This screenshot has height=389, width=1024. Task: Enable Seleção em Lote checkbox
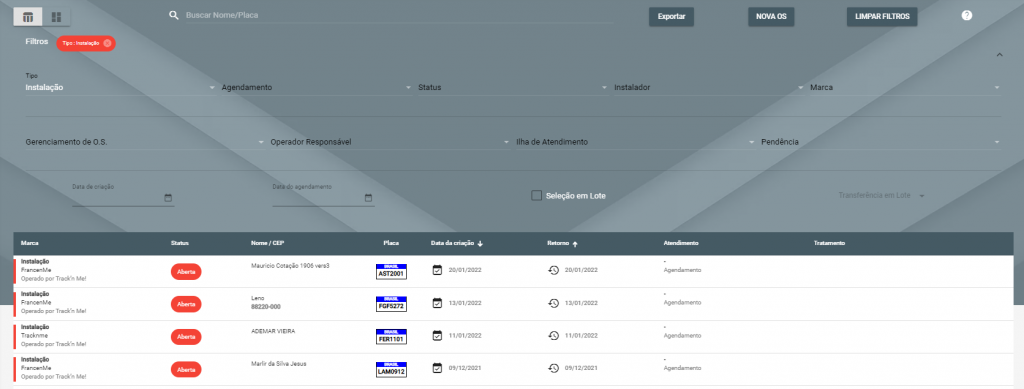pos(536,195)
